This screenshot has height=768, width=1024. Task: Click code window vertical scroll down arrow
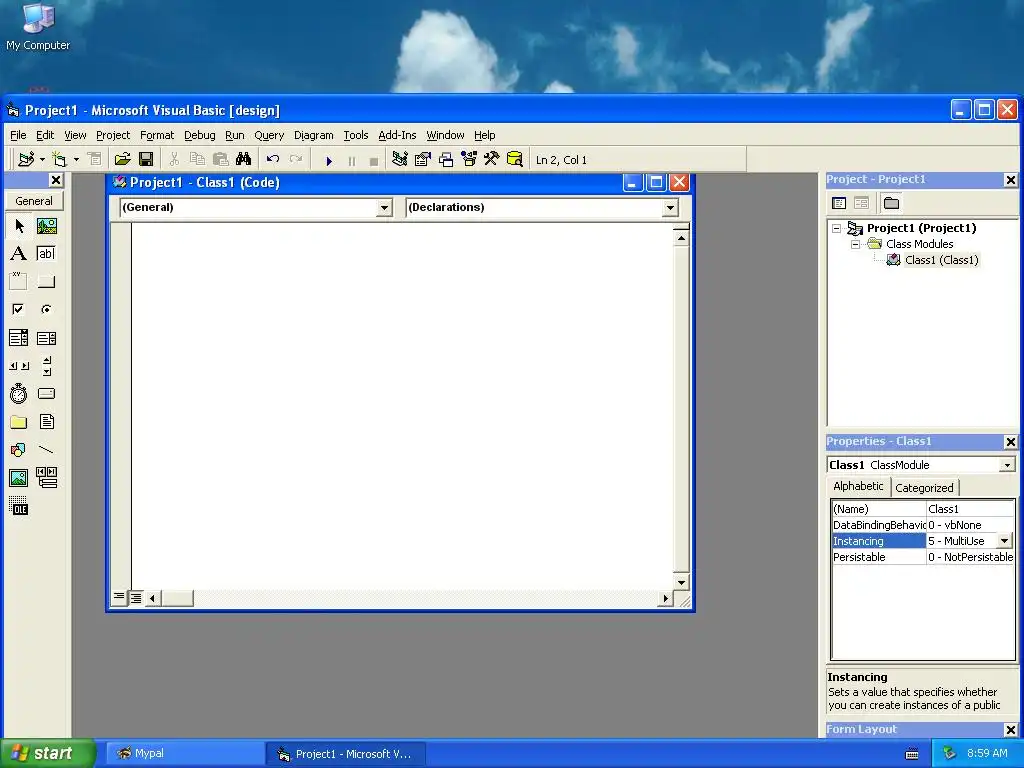coord(681,582)
